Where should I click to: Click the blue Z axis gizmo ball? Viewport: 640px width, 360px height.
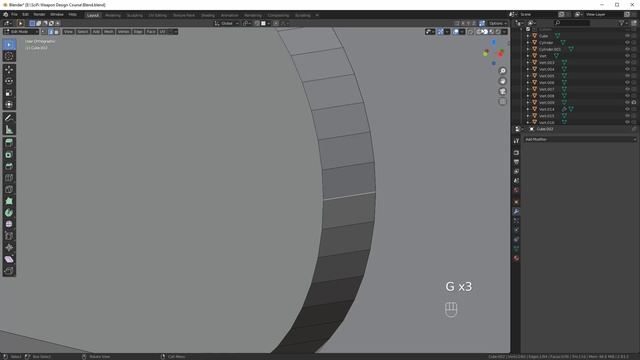pyautogui.click(x=493, y=42)
